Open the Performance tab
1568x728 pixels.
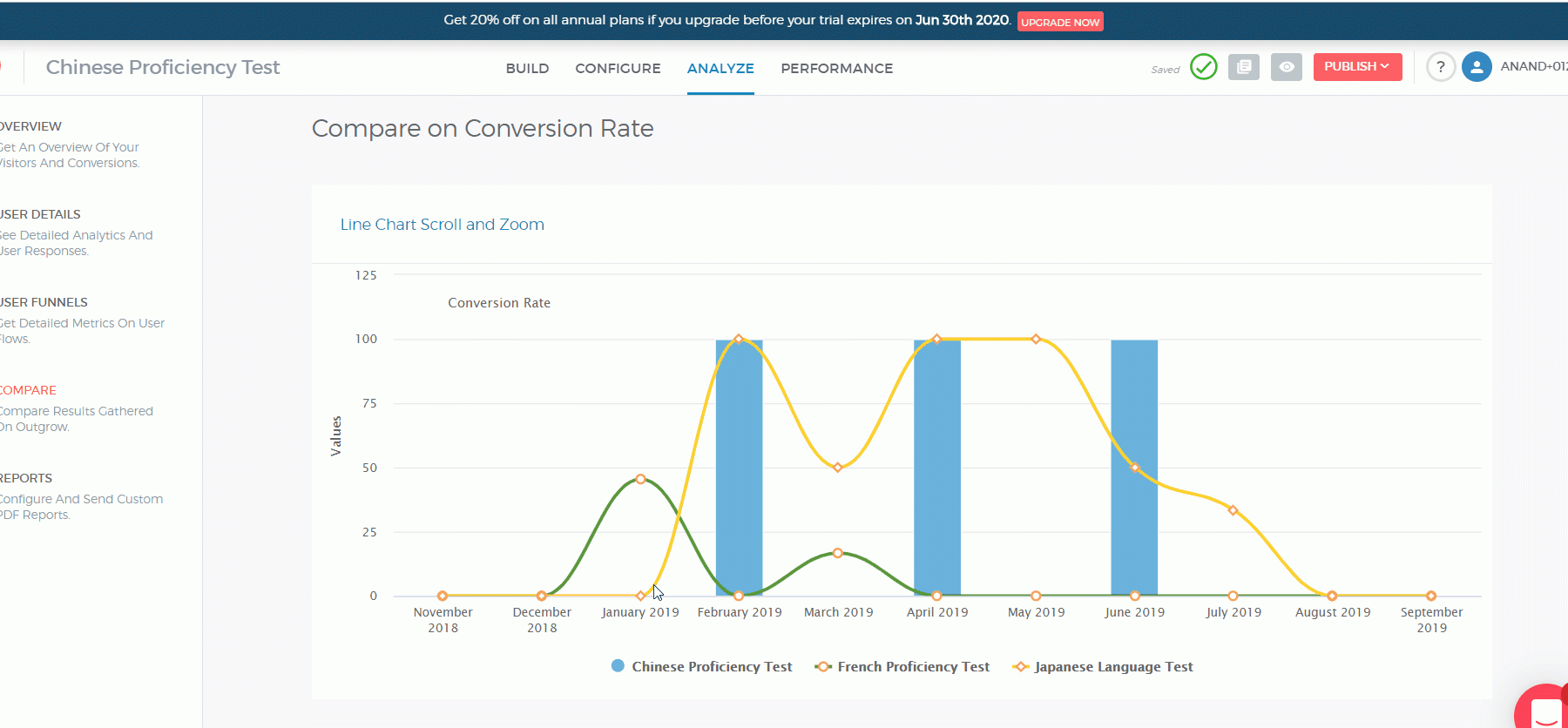[x=836, y=69]
